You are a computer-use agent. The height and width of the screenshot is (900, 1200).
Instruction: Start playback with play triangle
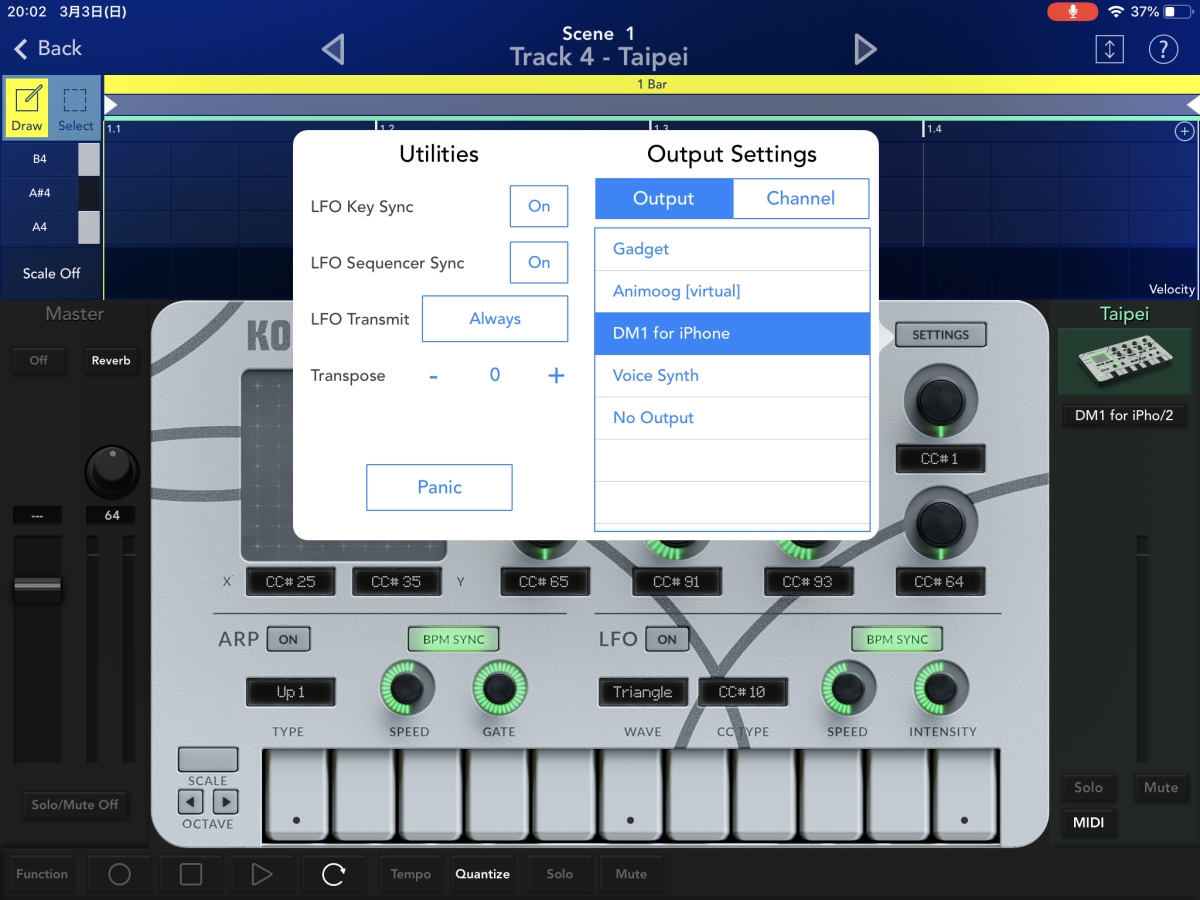(x=261, y=874)
